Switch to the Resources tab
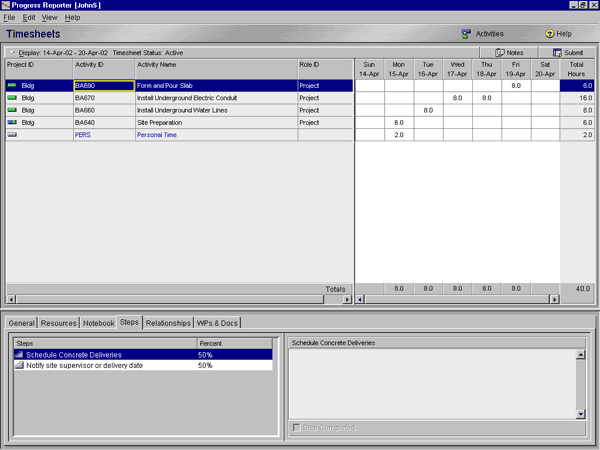600x450 pixels. pyautogui.click(x=59, y=323)
